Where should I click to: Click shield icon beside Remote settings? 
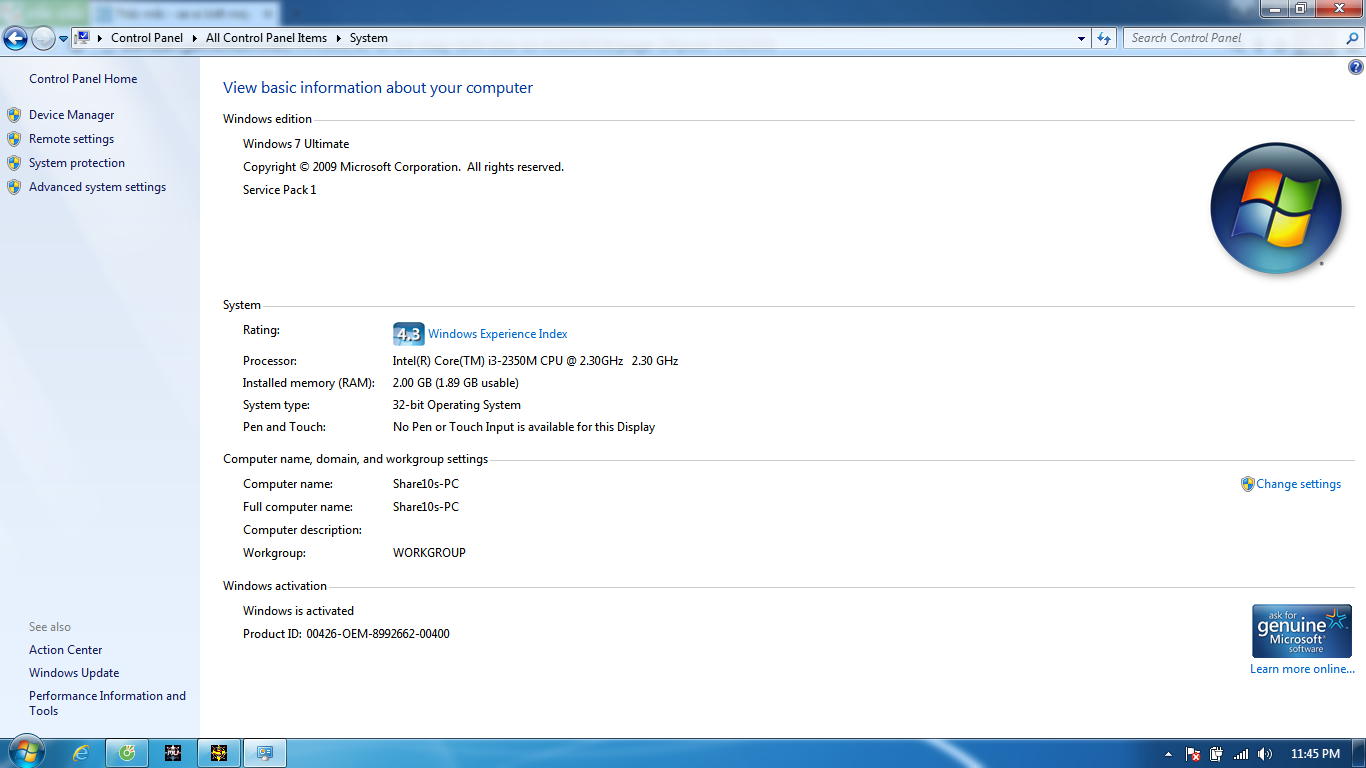point(14,139)
